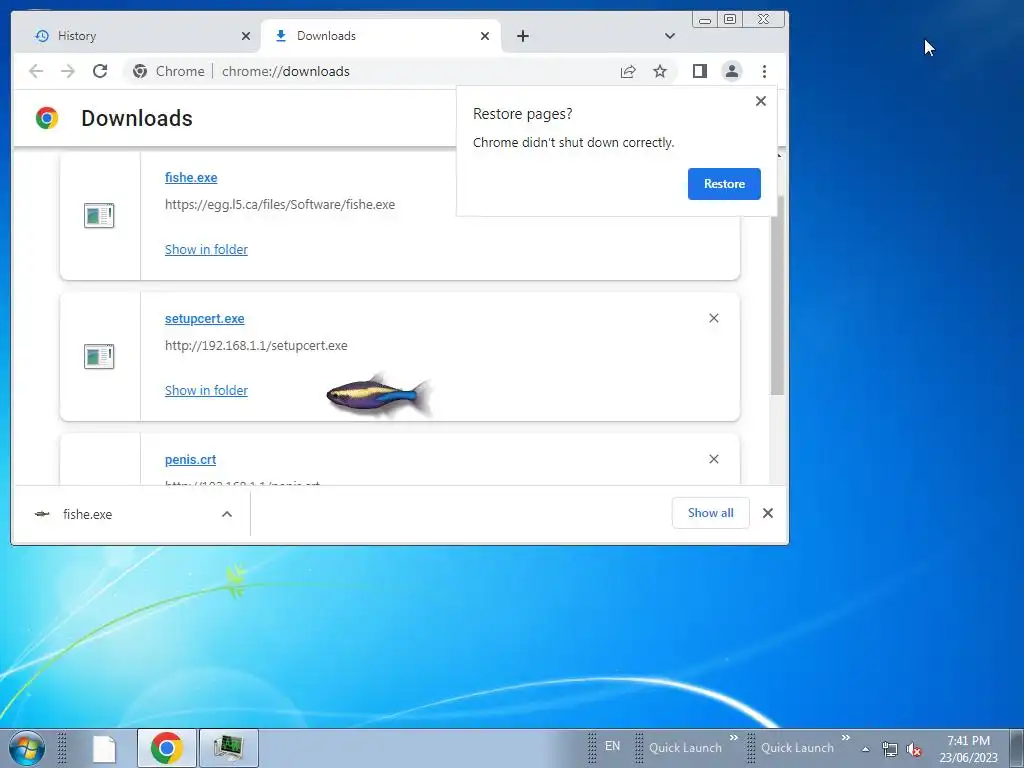Click the address bar URL chrome://downloads
Image resolution: width=1024 pixels, height=768 pixels.
coord(285,71)
